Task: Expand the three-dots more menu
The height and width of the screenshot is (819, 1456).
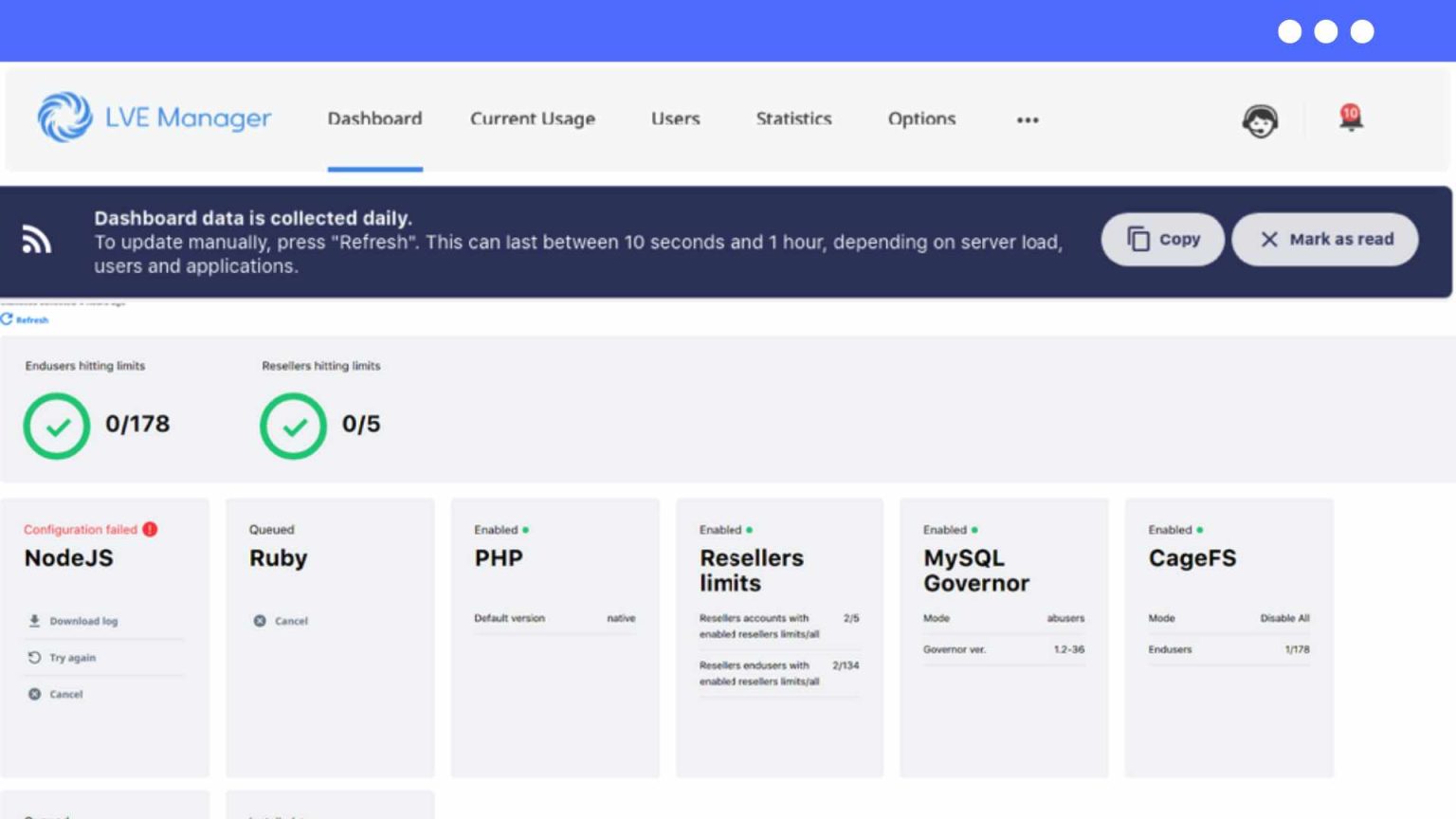Action: click(x=1028, y=119)
